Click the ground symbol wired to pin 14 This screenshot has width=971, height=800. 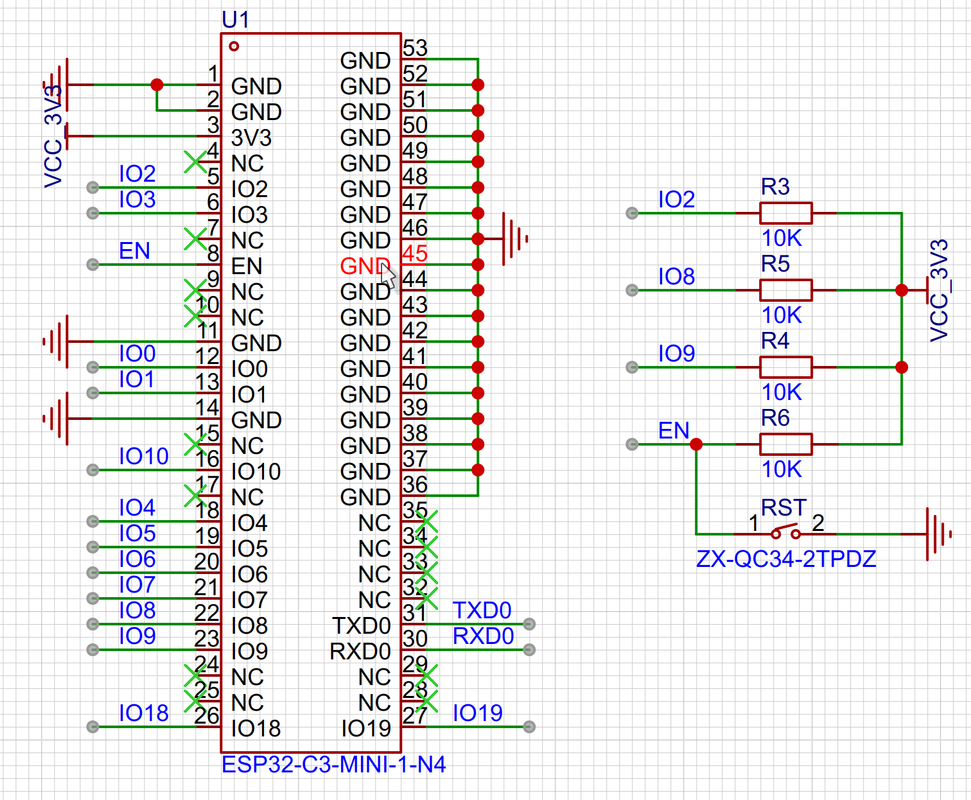point(57,419)
